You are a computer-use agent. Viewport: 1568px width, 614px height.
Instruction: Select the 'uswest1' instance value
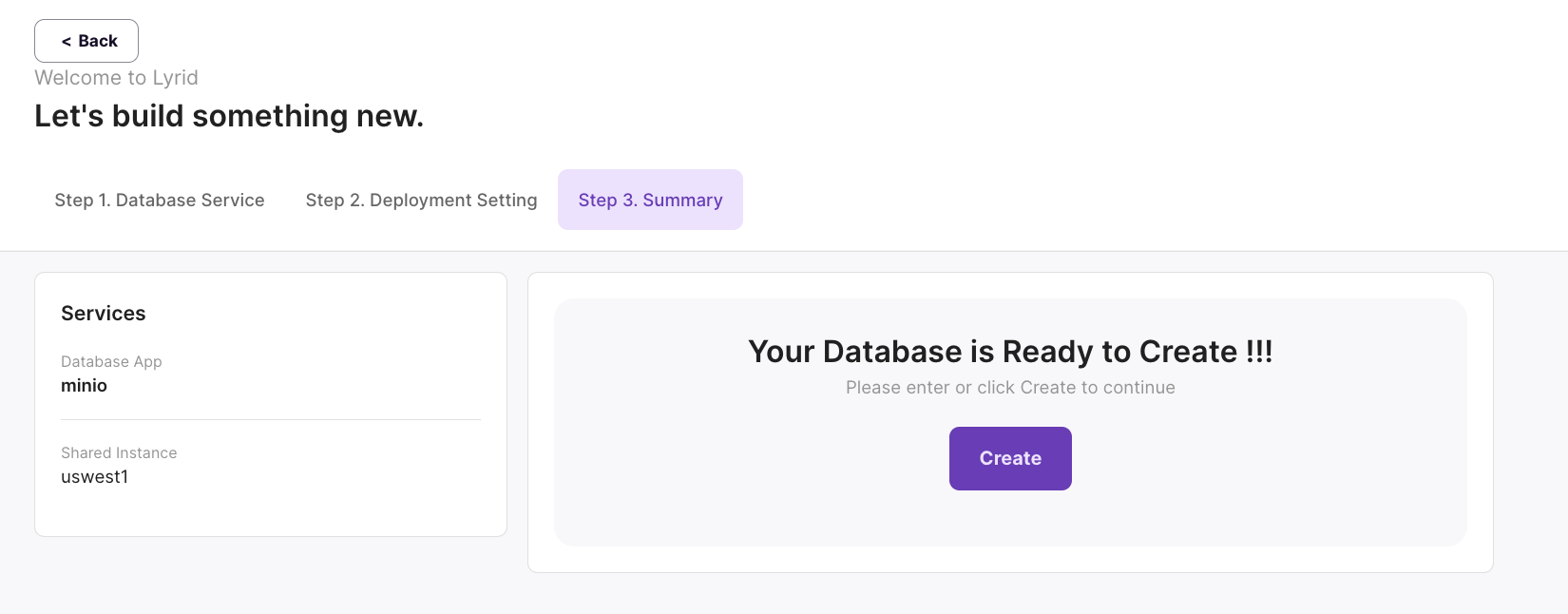point(94,477)
